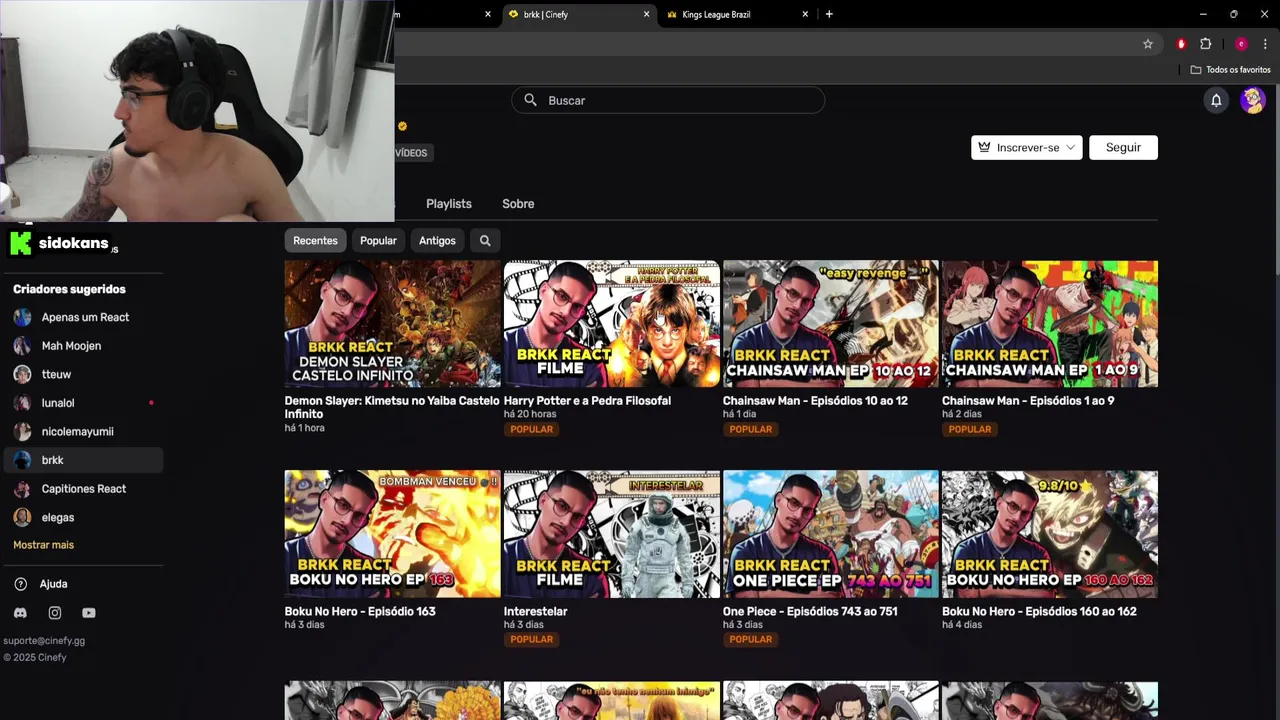The width and height of the screenshot is (1280, 720).
Task: Click the nicolemayumii name in sidebar
Action: point(77,432)
